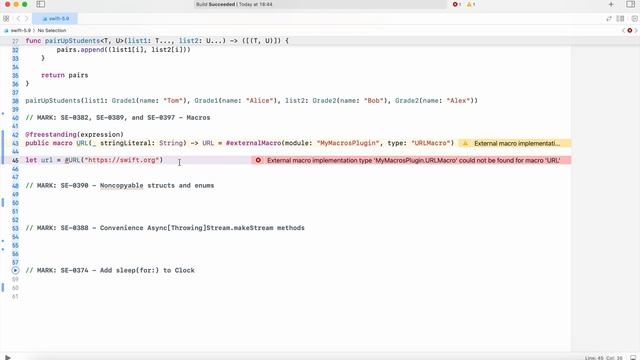This screenshot has width=640, height=360.
Task: Click the "Alex" string literal
Action: click(x=458, y=100)
